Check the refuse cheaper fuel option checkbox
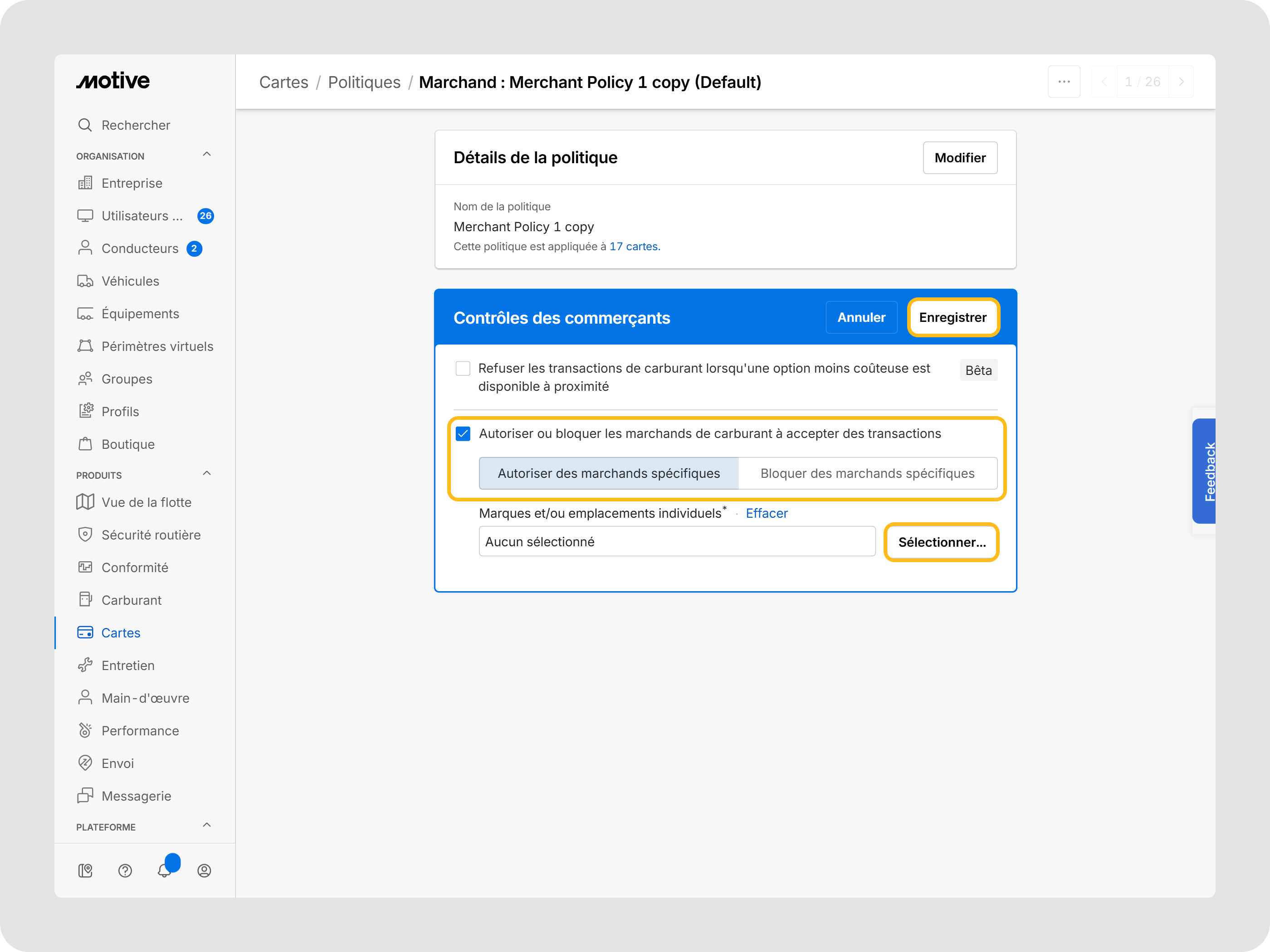The image size is (1270, 952). pyautogui.click(x=463, y=369)
